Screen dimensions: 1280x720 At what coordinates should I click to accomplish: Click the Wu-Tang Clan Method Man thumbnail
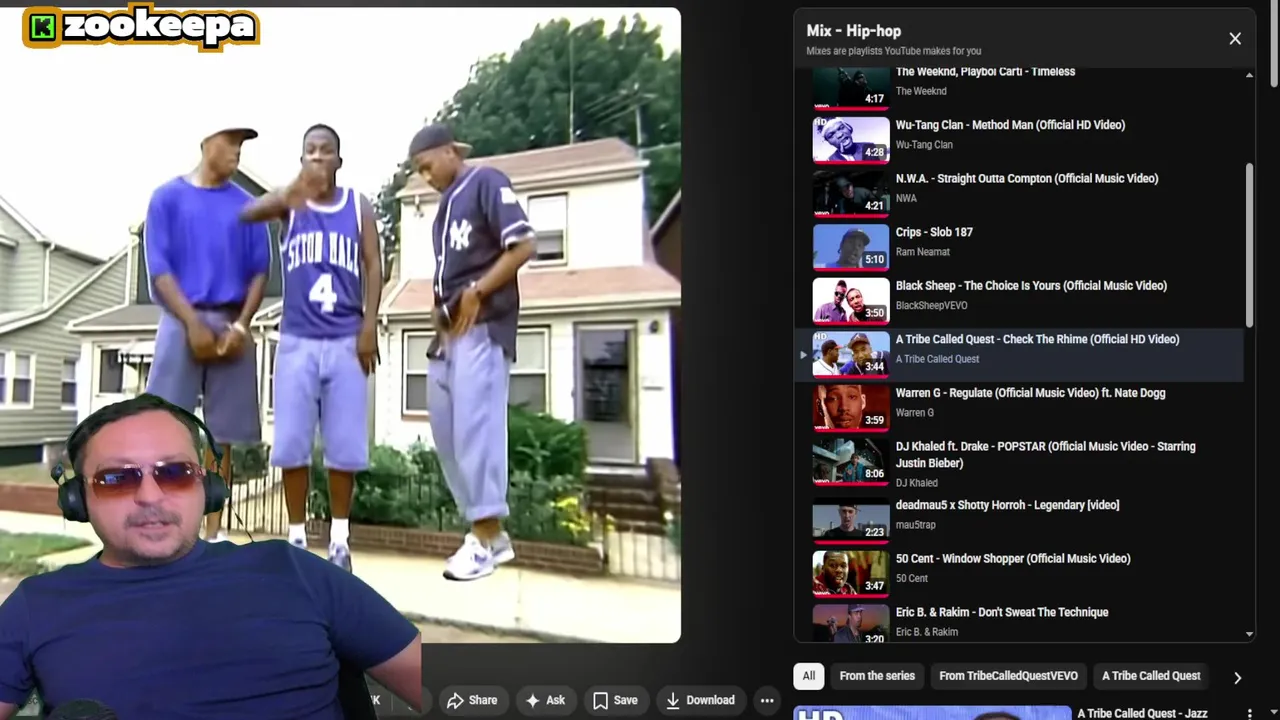850,139
